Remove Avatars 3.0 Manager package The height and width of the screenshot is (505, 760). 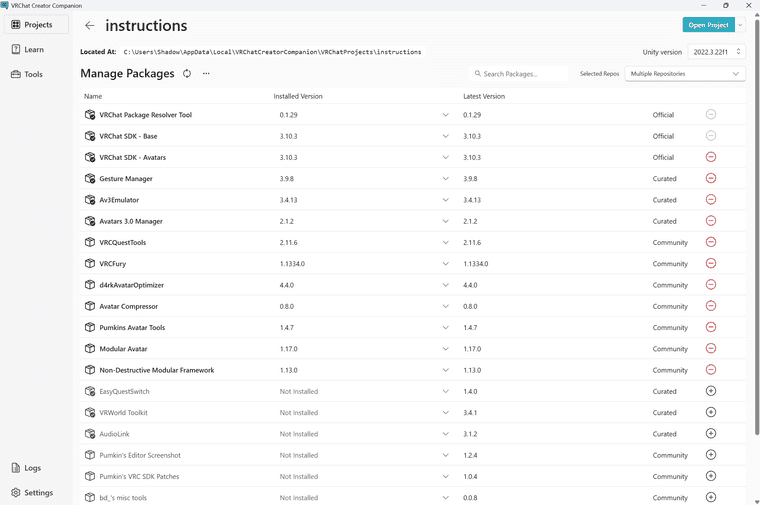coord(711,221)
